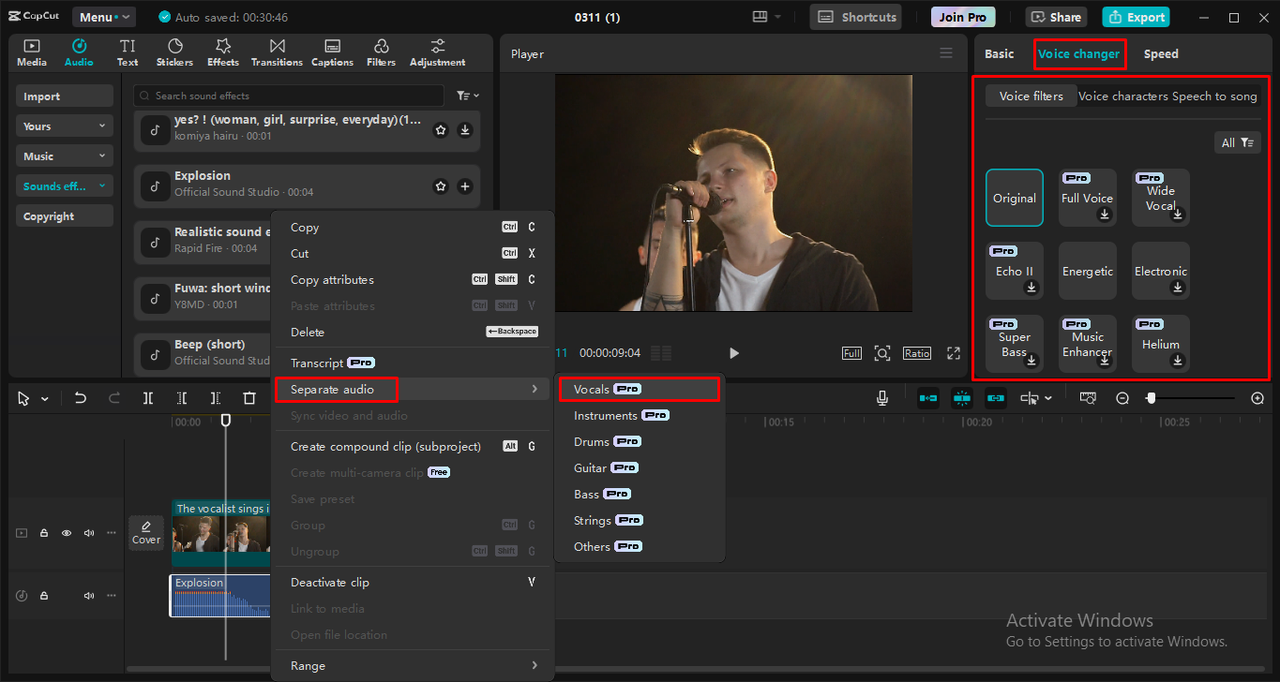Expand the Music category dropdown
This screenshot has height=682, width=1280.
pos(64,156)
